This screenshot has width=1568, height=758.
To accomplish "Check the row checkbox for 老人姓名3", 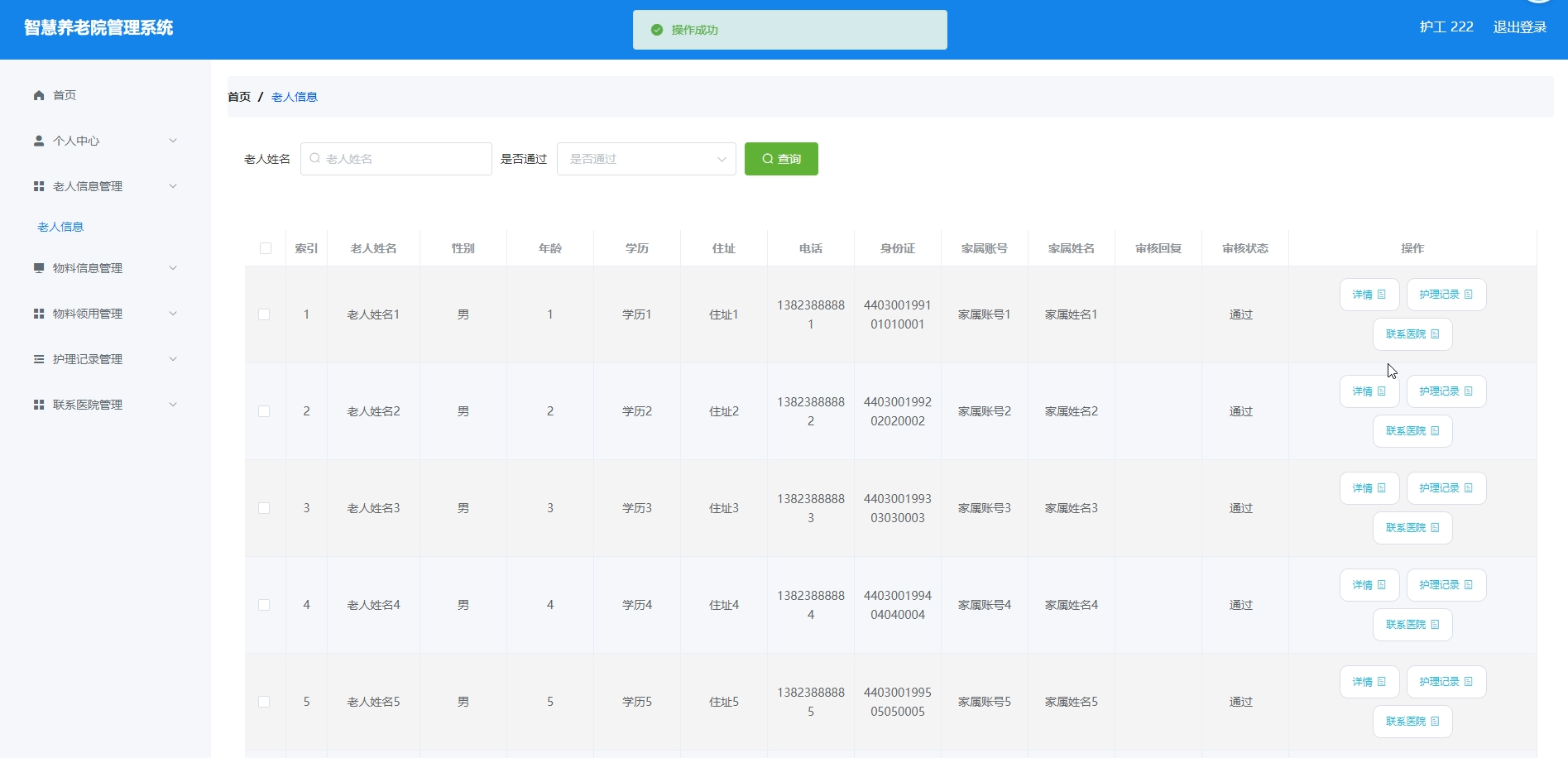I will [x=264, y=508].
